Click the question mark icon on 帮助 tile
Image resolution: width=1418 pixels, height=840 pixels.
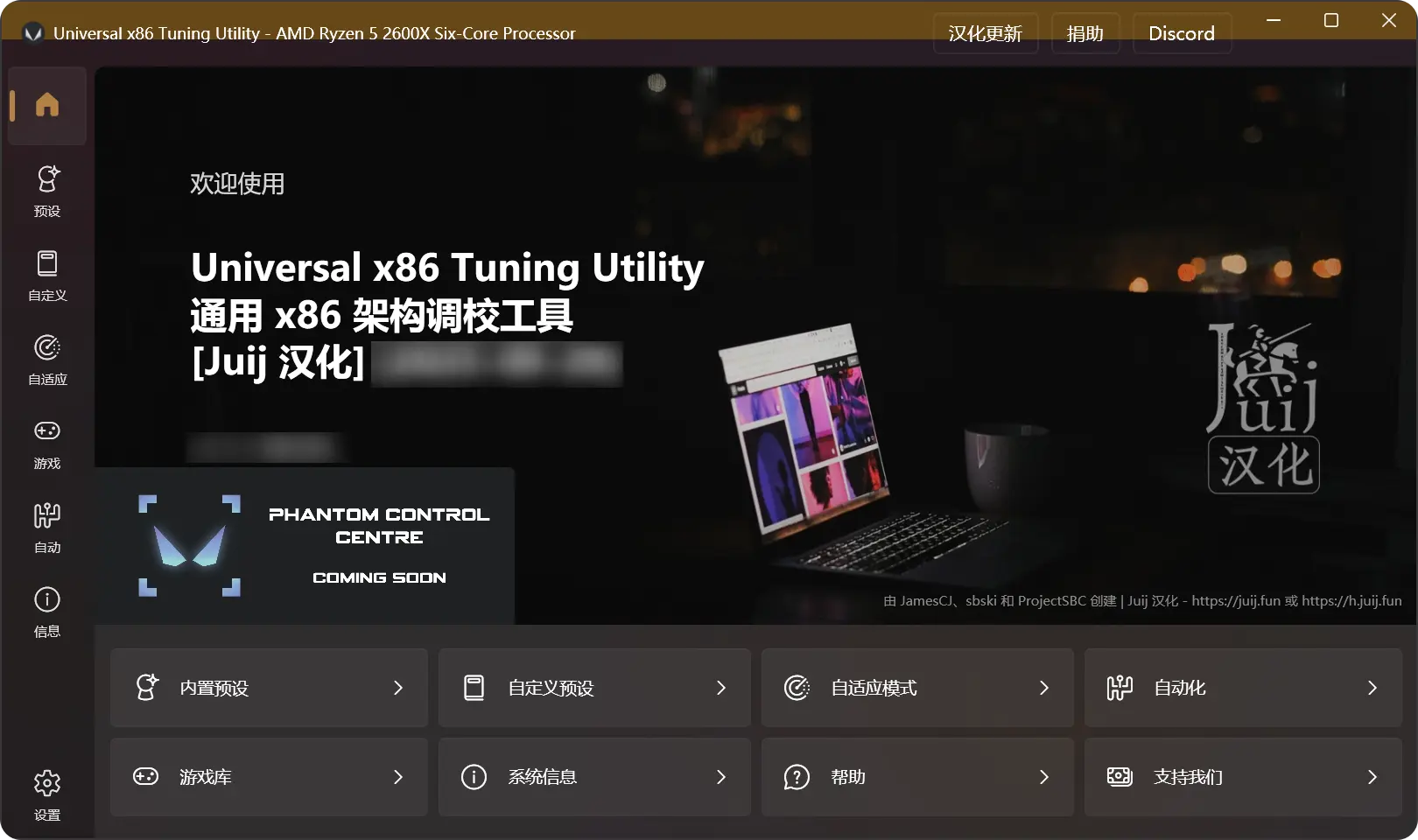[797, 777]
